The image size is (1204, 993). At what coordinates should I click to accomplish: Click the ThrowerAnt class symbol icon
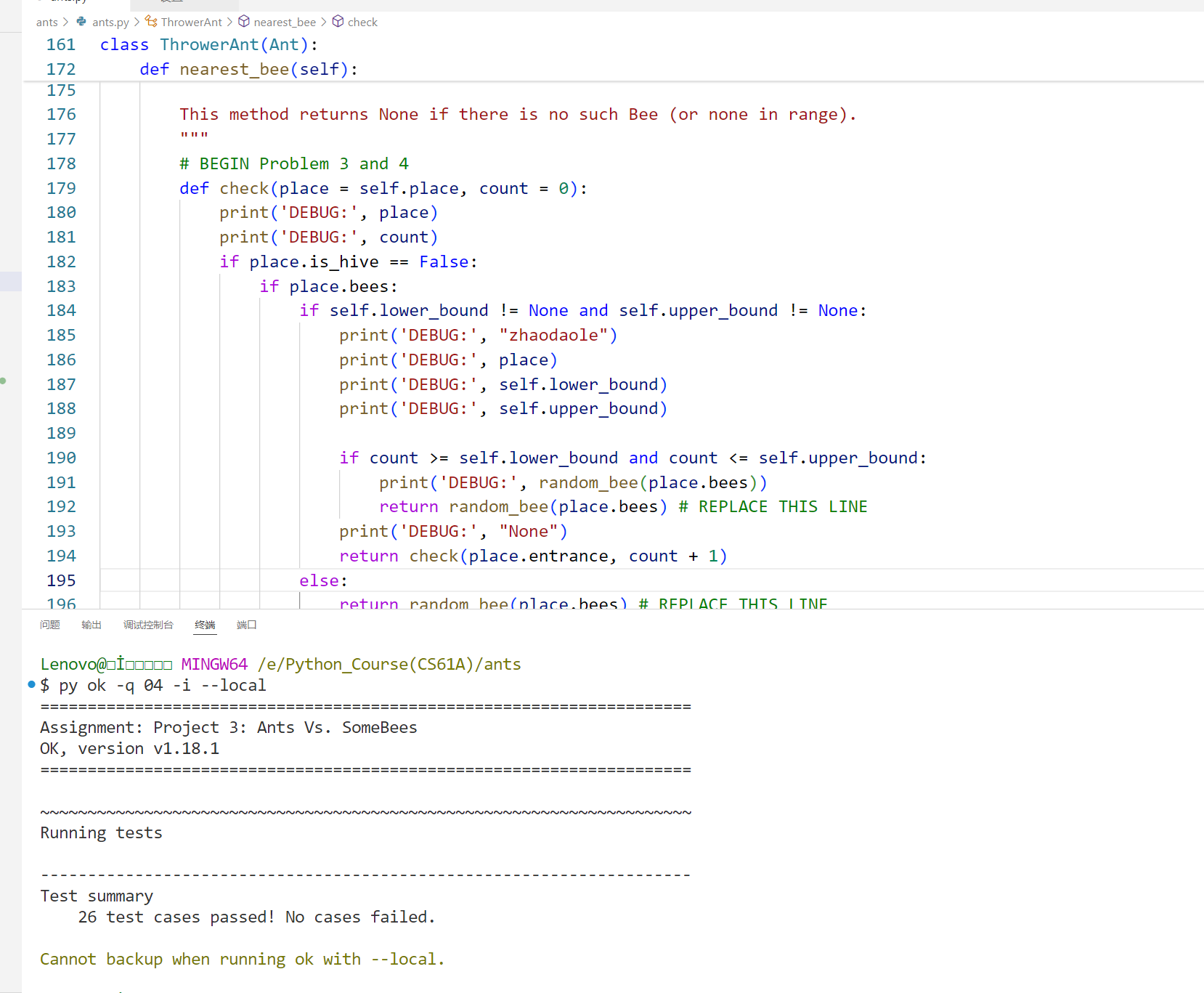point(151,22)
